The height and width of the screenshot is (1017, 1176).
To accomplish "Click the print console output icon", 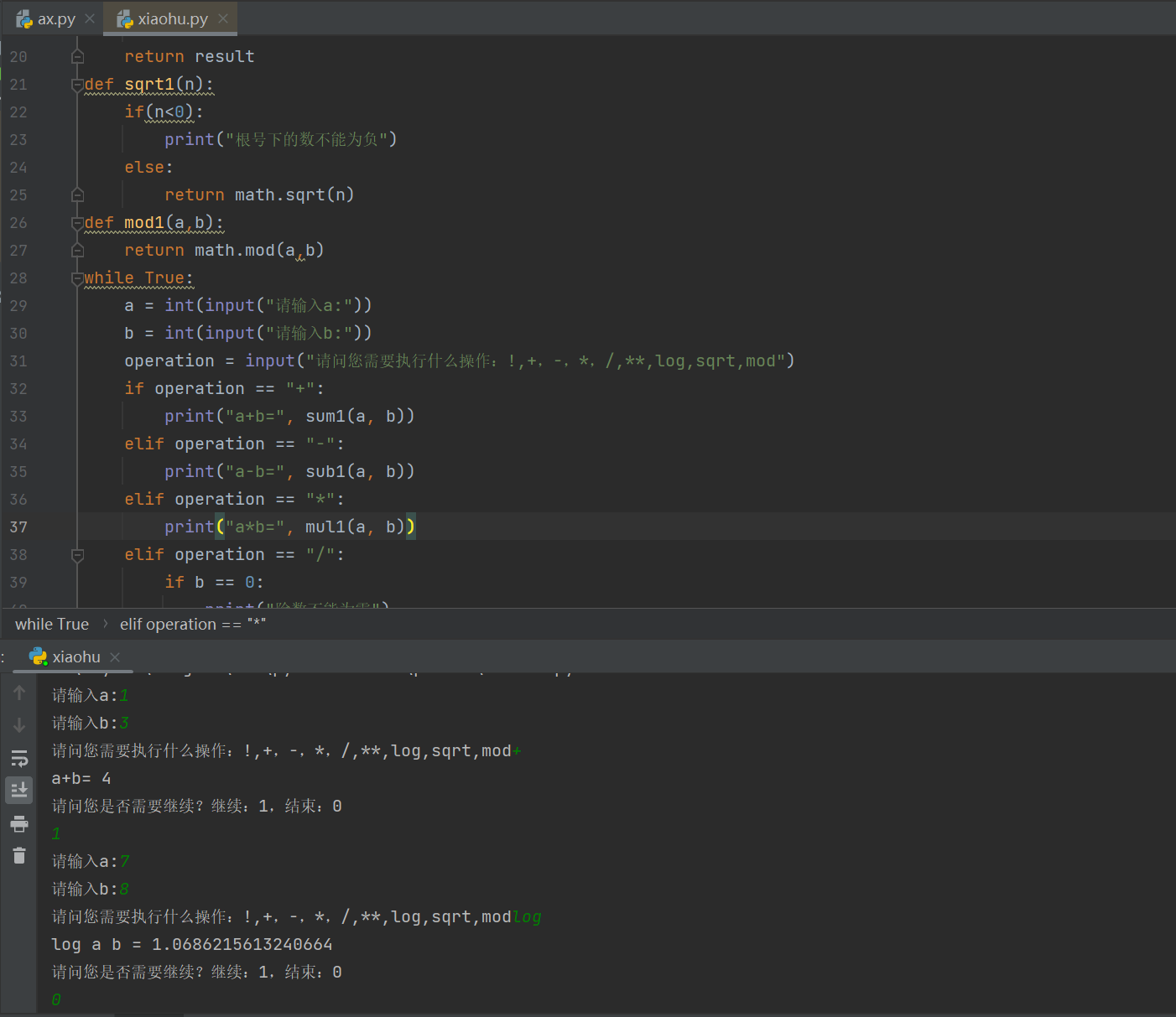I will pos(19,823).
